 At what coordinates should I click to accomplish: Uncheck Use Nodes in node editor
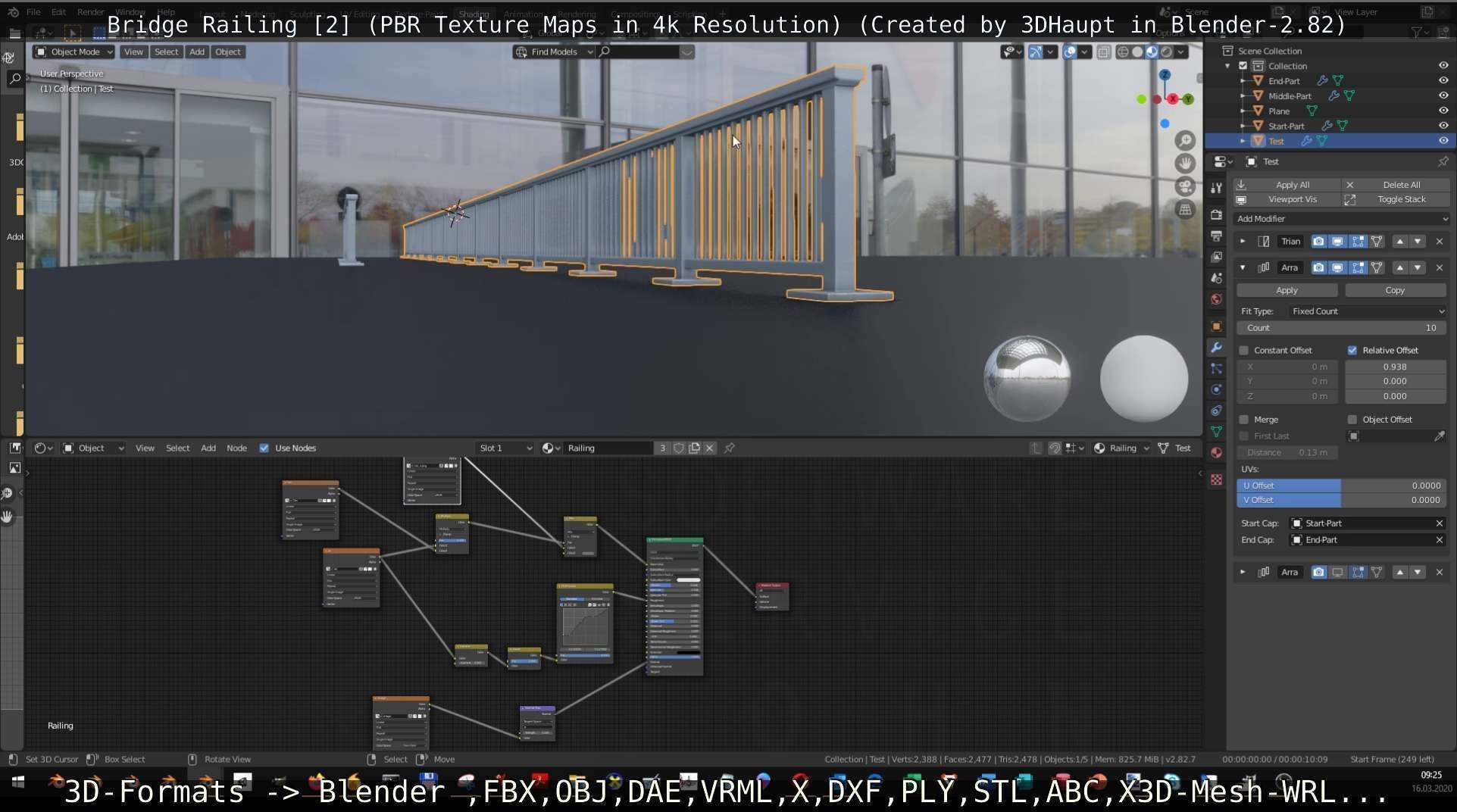click(x=264, y=448)
